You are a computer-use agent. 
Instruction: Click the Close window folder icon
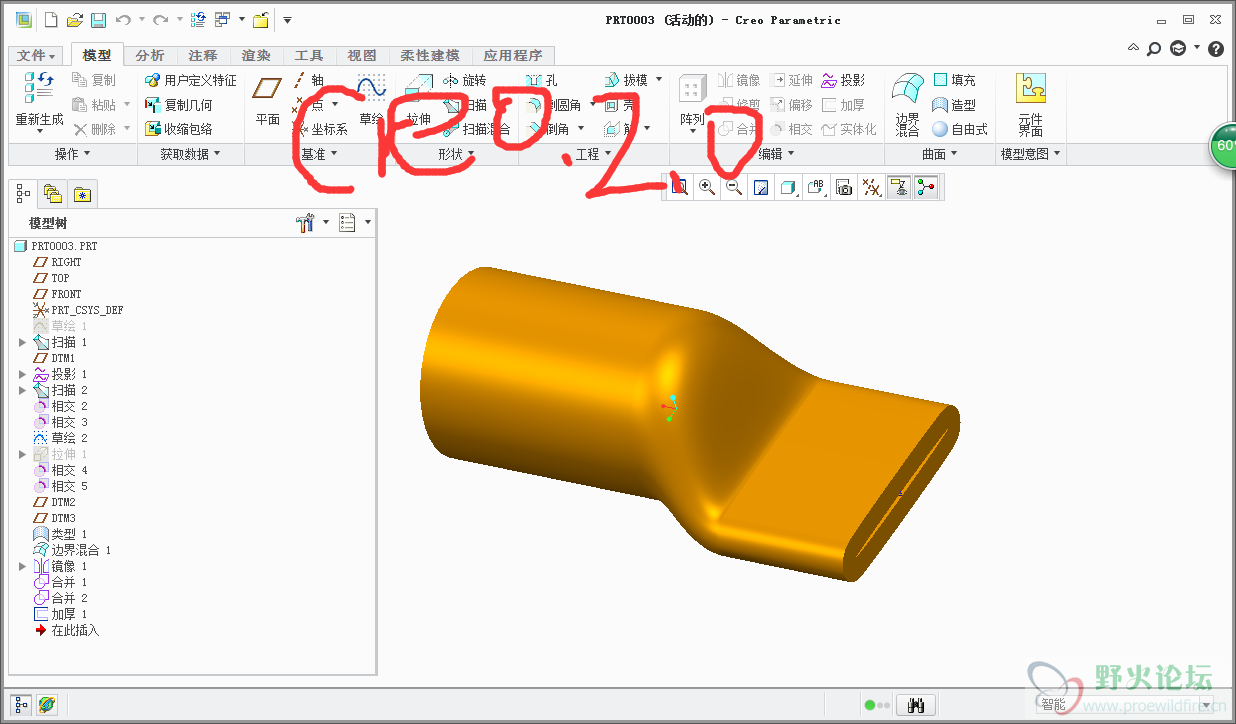(260, 20)
